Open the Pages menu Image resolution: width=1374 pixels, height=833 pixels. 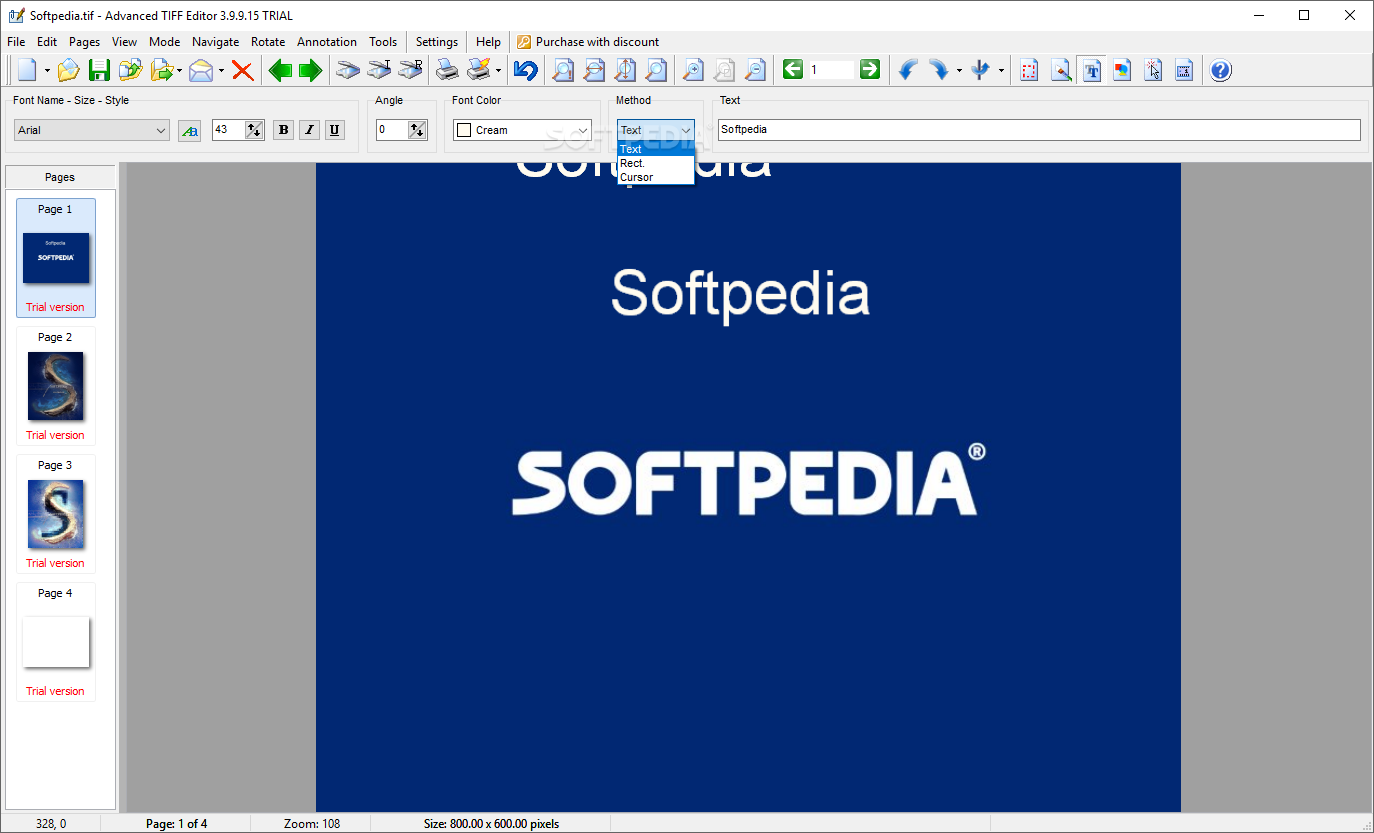pos(85,42)
